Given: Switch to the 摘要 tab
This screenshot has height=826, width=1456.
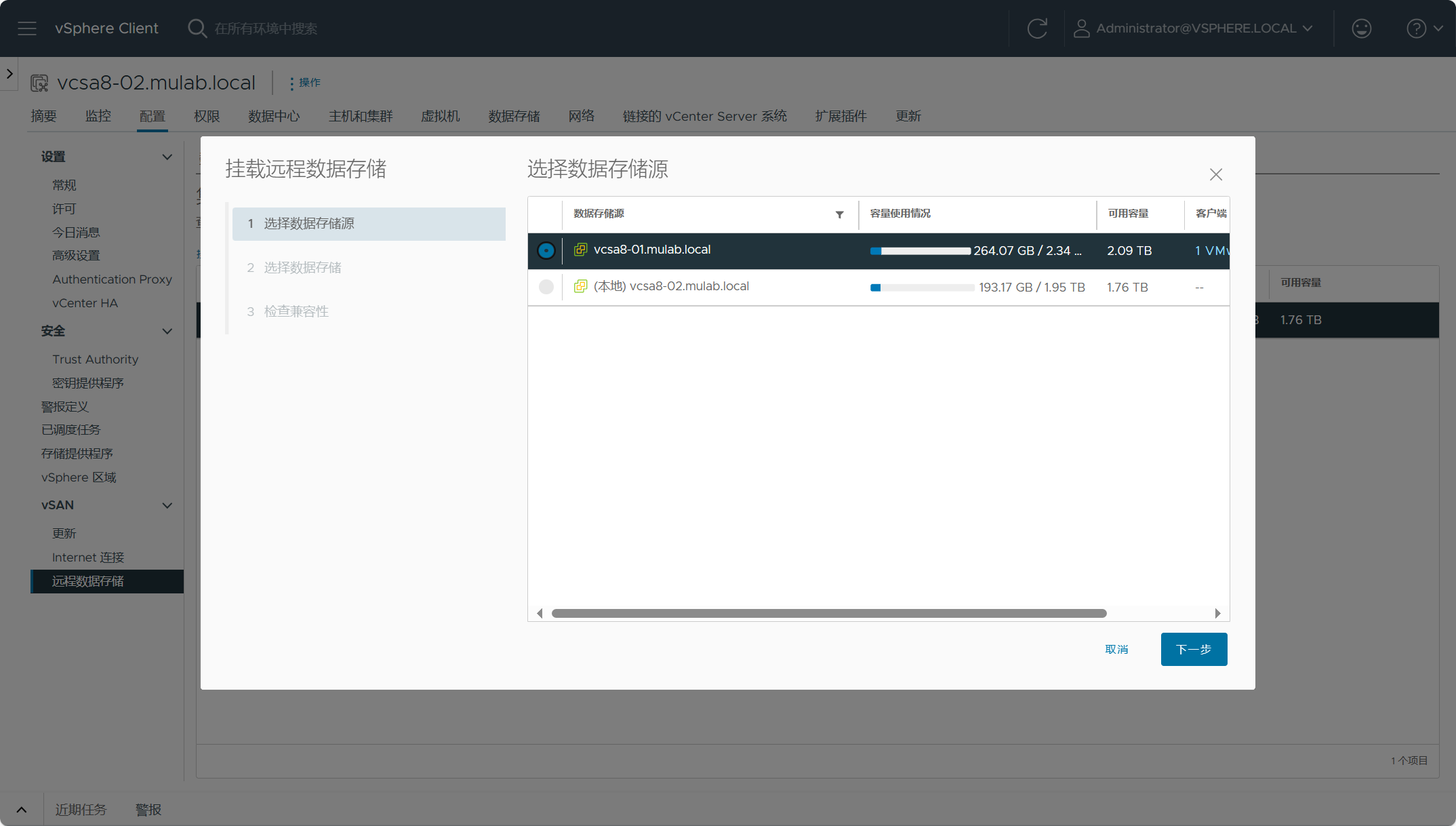Looking at the screenshot, I should (x=43, y=116).
